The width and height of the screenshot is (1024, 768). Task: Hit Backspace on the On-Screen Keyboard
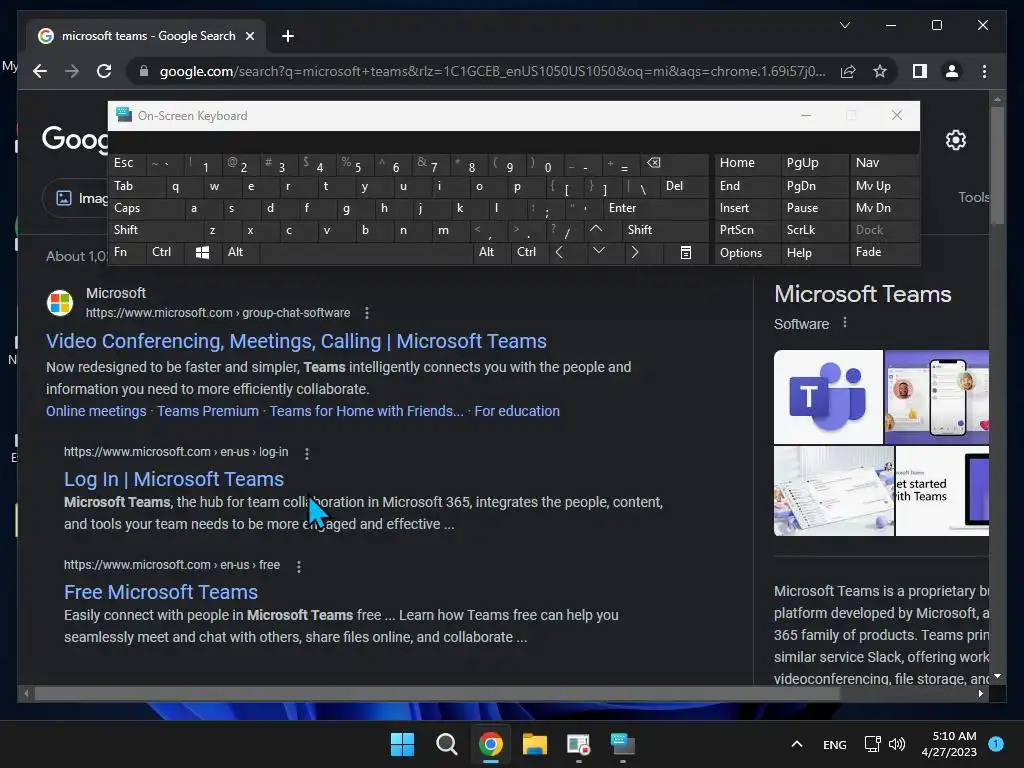point(675,163)
